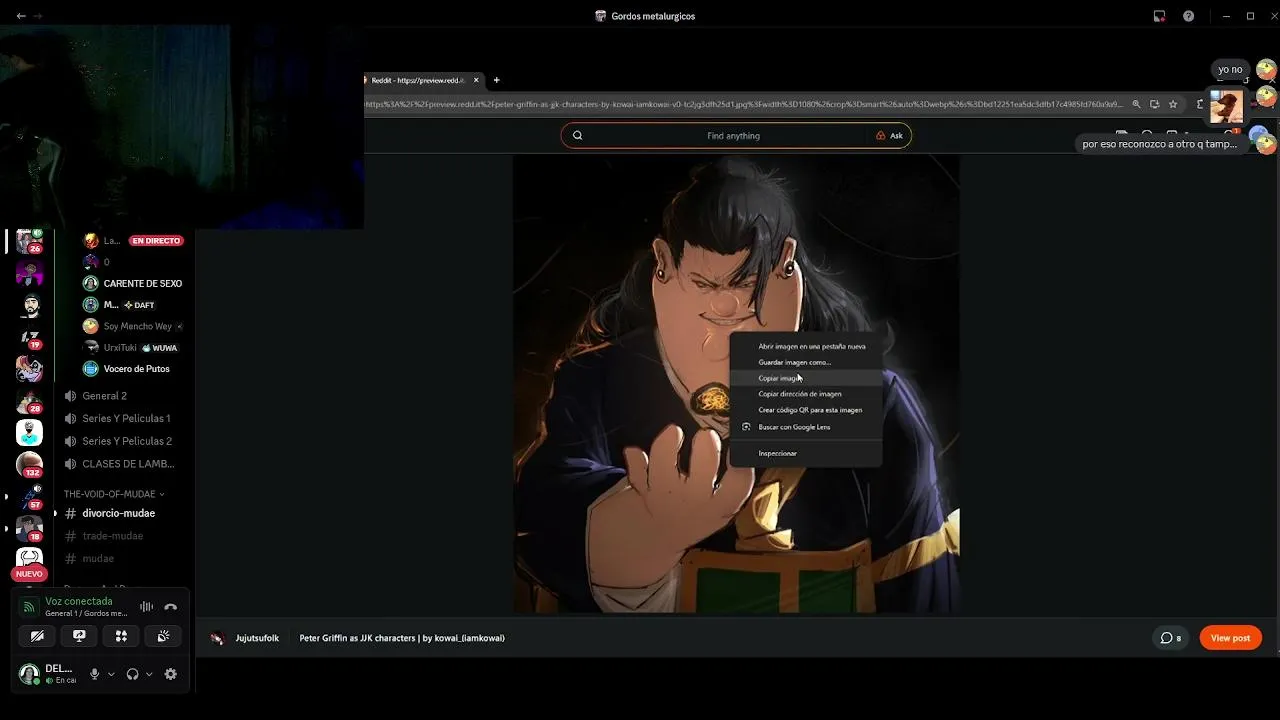Choose Abrir imagen en una pestaña nueva

click(x=806, y=346)
